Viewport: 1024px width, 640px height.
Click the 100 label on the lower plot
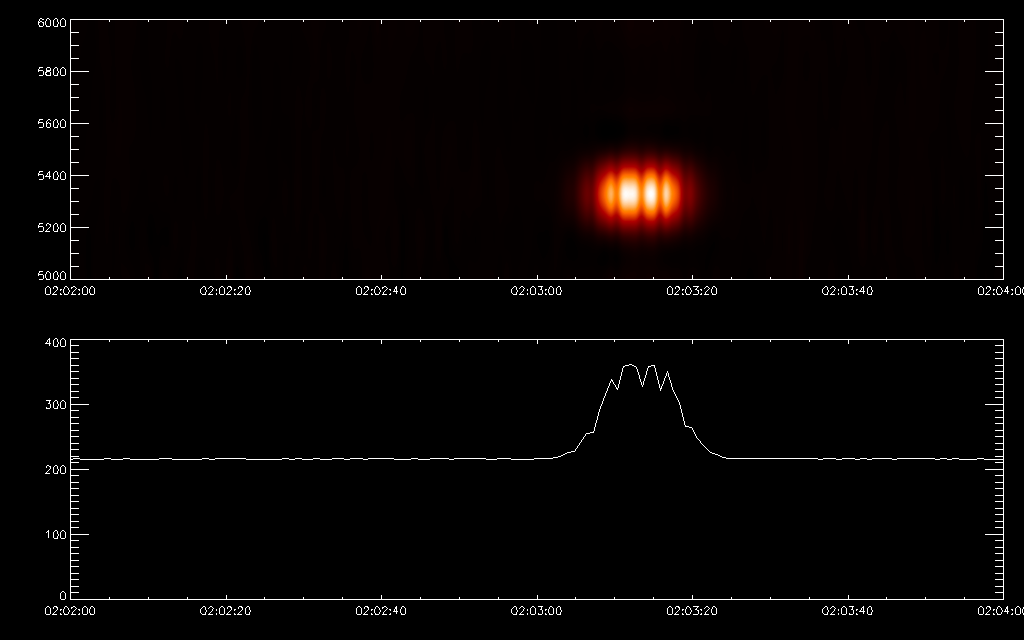(56, 535)
